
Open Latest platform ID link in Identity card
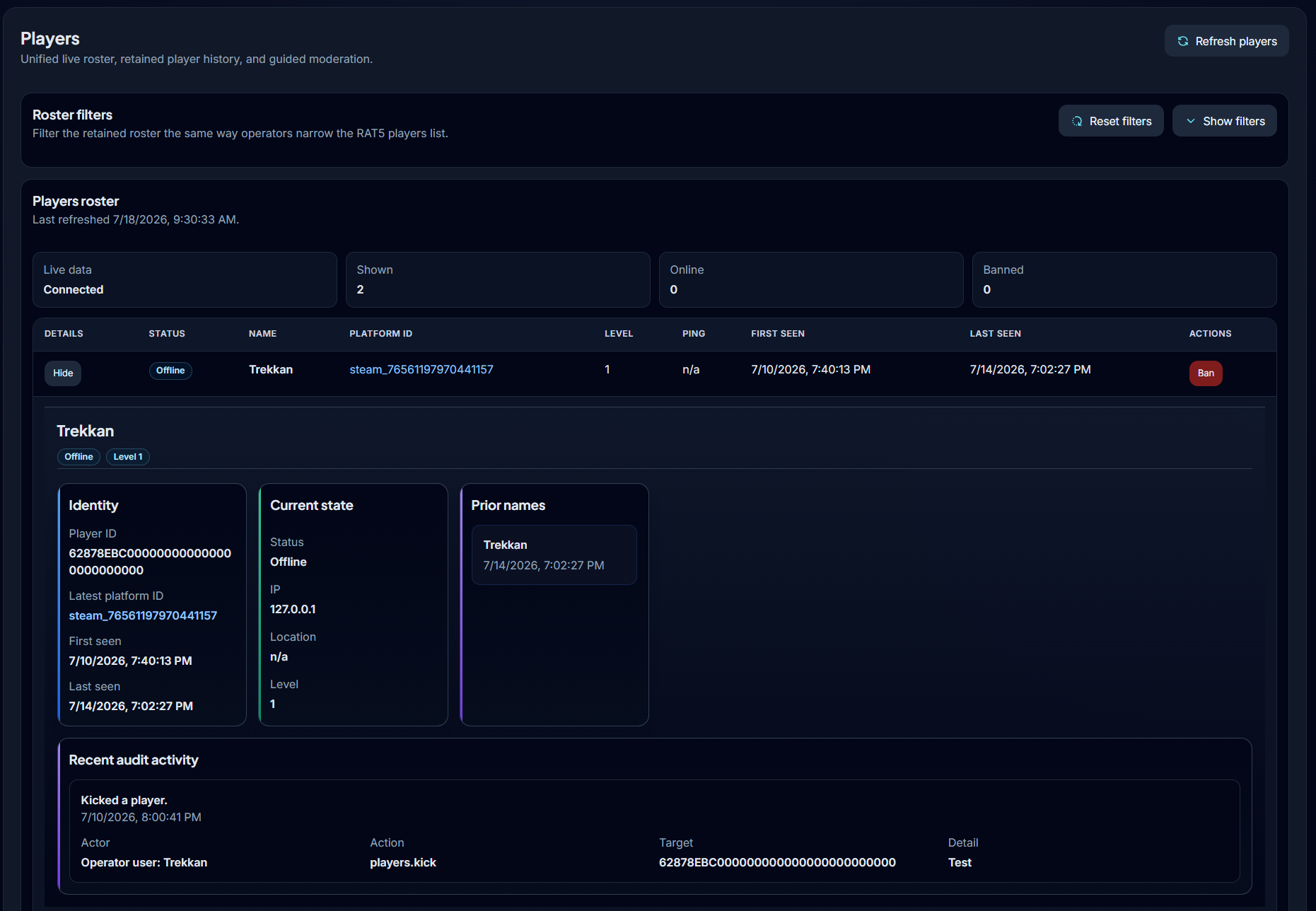click(143, 615)
